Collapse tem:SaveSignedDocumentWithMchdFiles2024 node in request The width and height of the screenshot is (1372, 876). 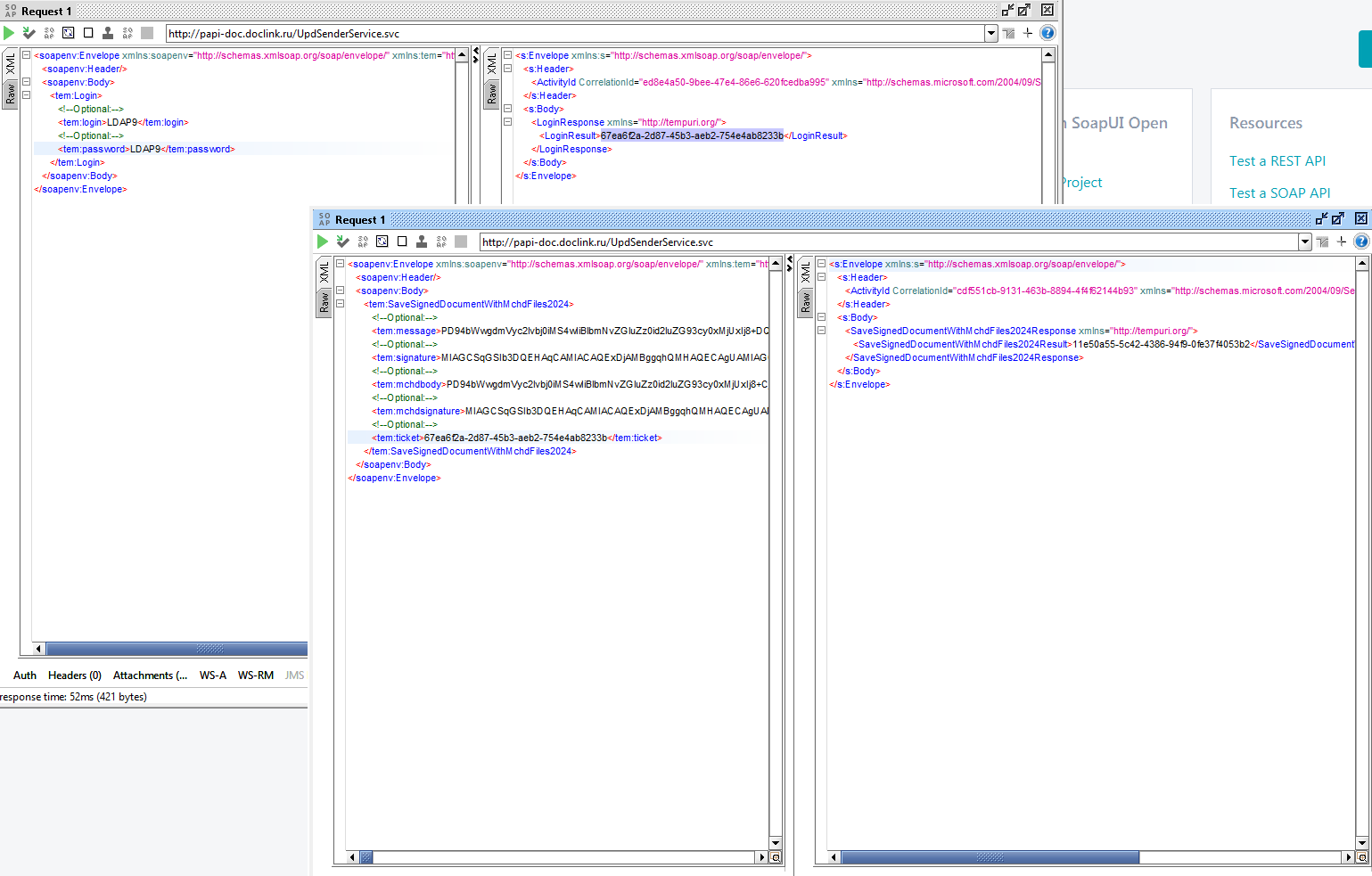340,304
